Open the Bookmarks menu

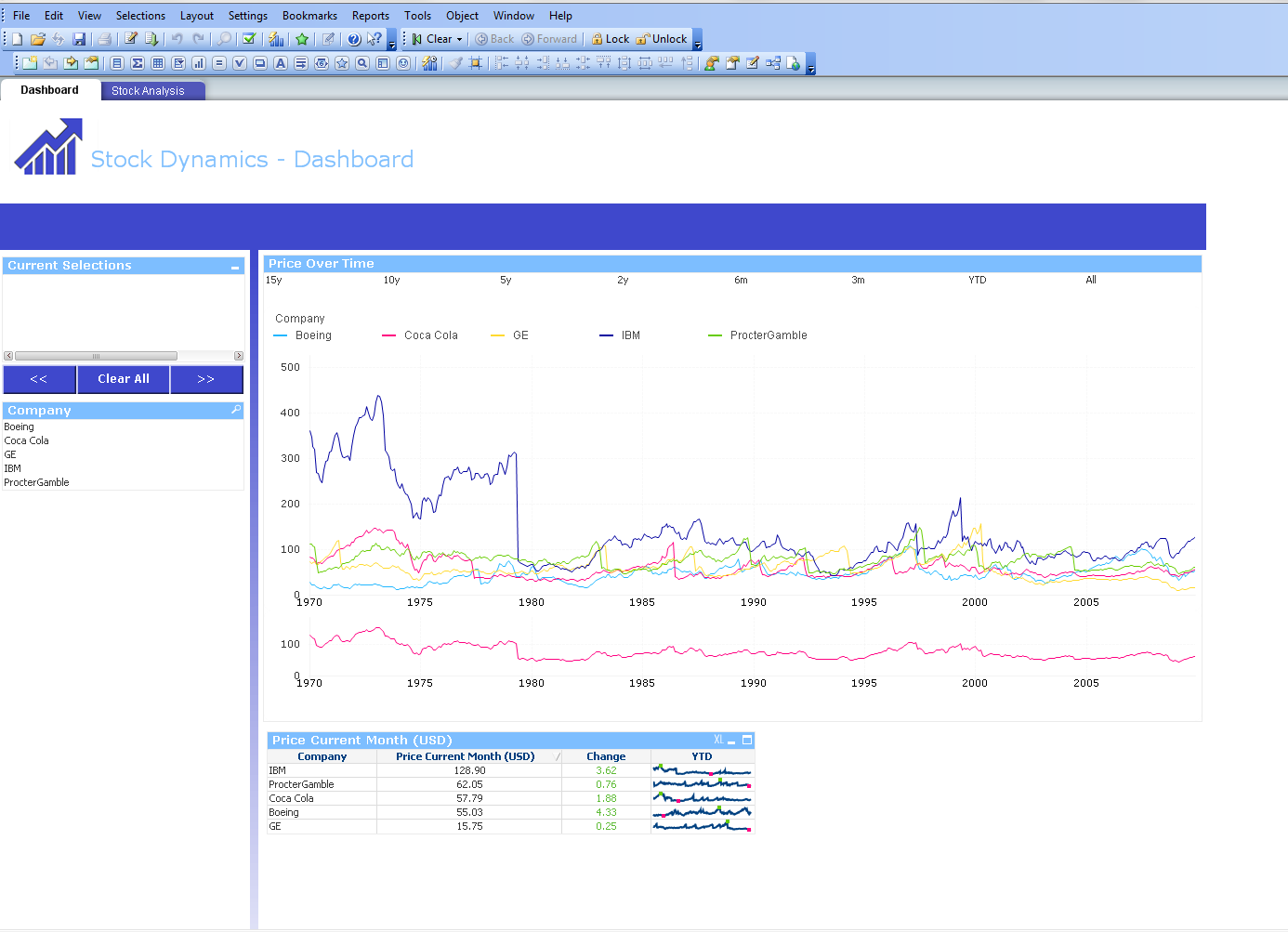tap(309, 16)
